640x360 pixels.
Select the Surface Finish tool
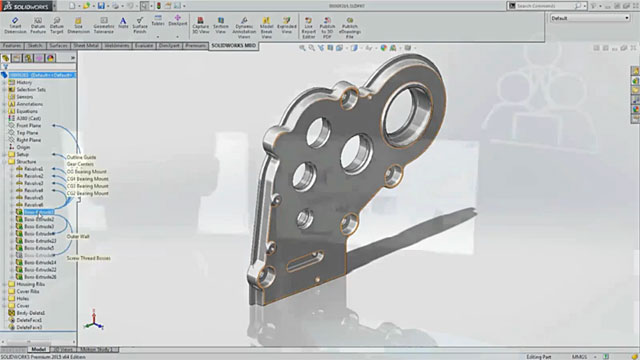[x=140, y=25]
